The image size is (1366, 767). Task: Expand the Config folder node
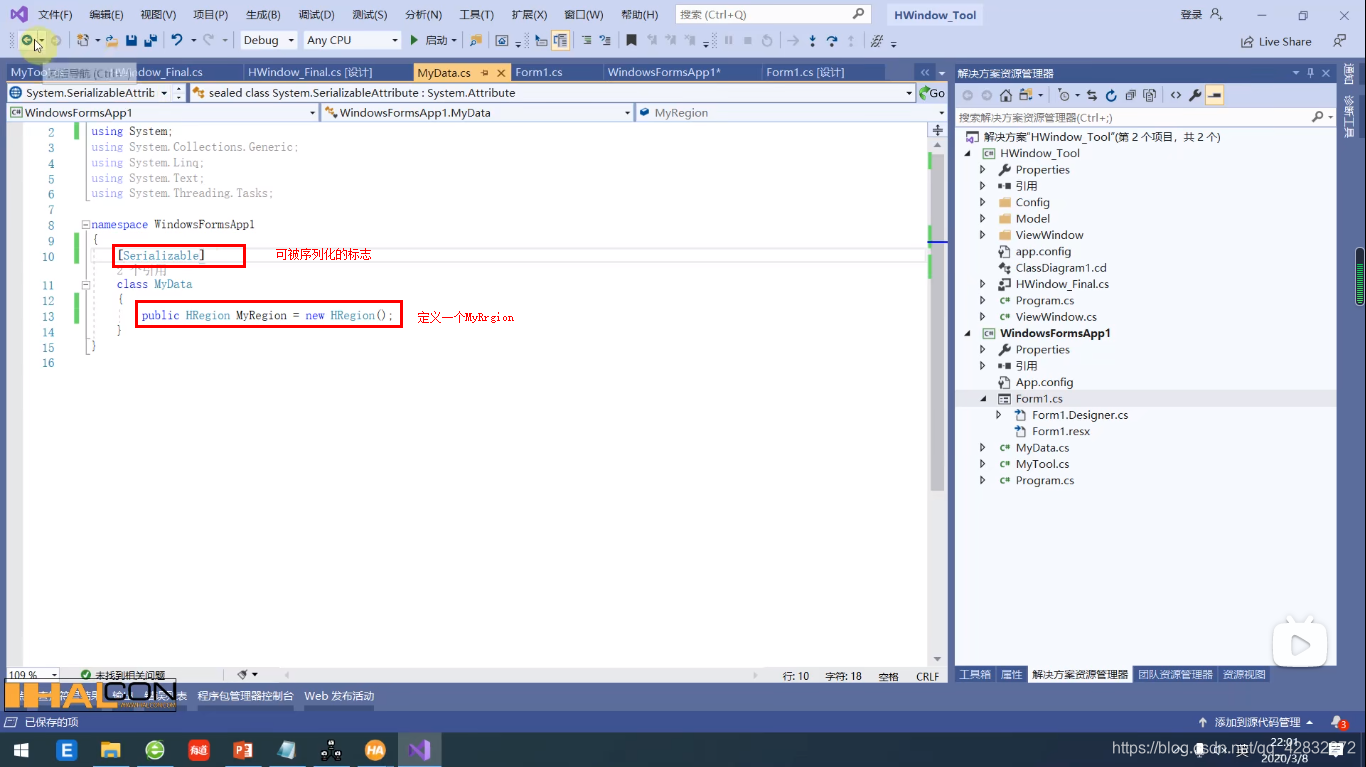click(983, 202)
